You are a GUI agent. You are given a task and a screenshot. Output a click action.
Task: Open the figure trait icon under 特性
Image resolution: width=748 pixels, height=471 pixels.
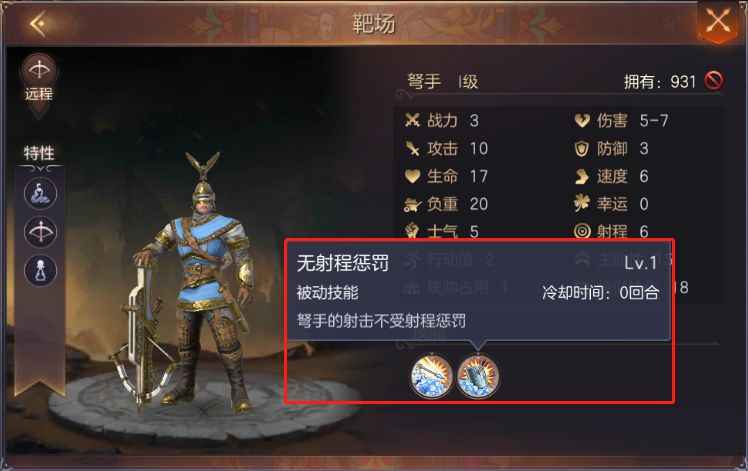[x=41, y=271]
